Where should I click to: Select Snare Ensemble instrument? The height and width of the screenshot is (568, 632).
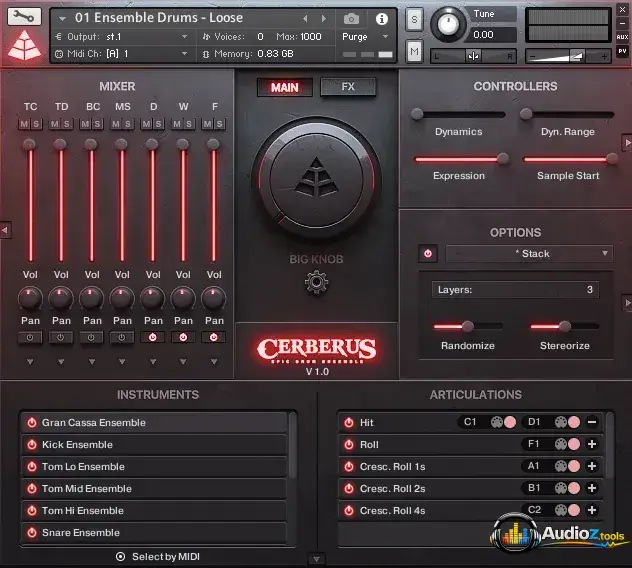click(154, 532)
